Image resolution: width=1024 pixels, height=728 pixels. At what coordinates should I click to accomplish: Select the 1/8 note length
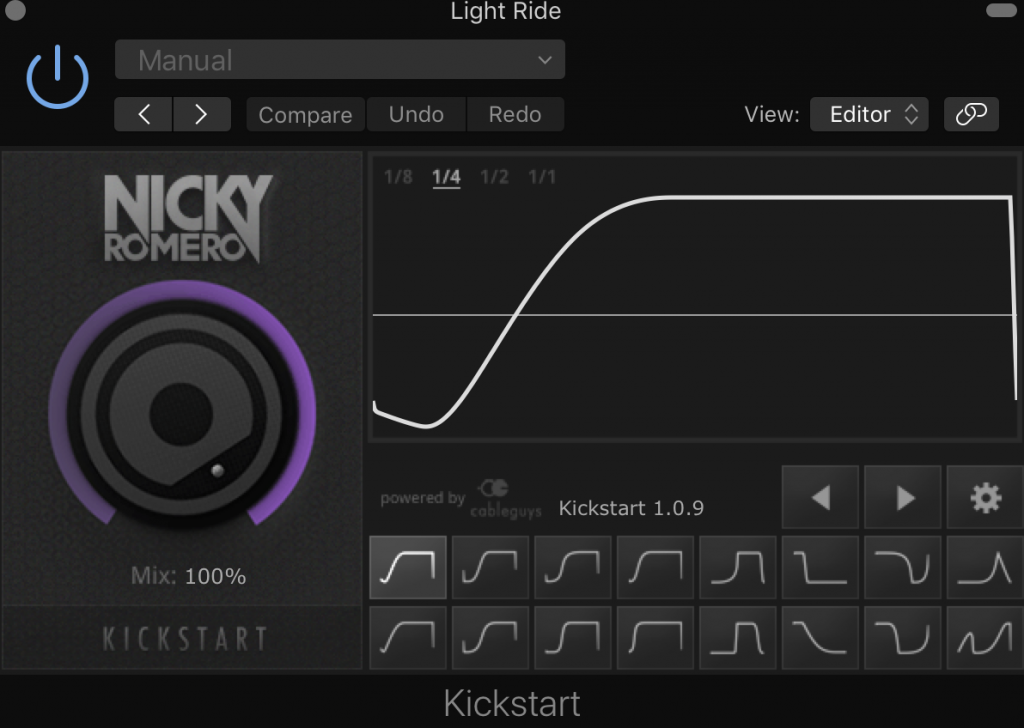398,177
